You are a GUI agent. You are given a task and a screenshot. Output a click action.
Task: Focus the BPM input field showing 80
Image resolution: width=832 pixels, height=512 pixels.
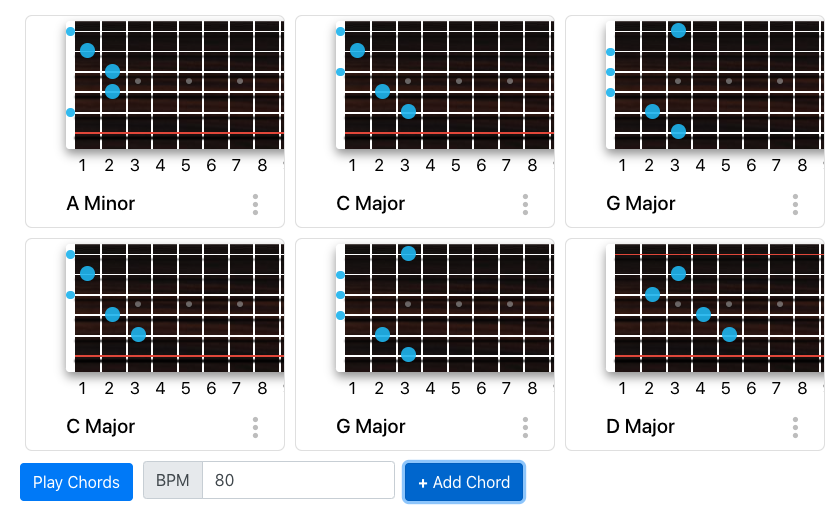pos(298,480)
